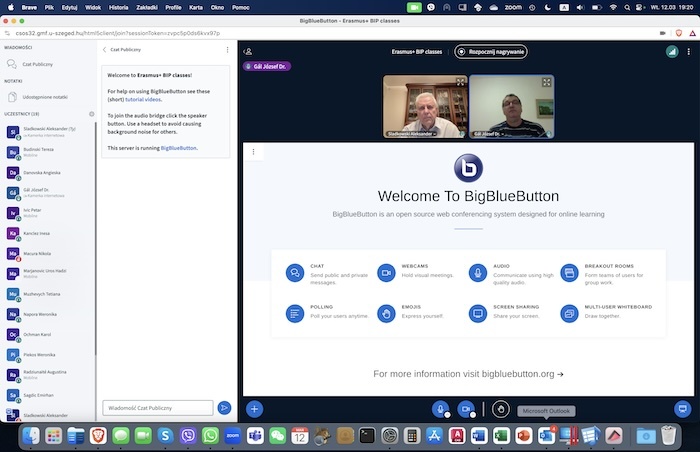Click the Rozpocznij nagrywanie recording button
The image size is (700, 452).
(x=491, y=52)
